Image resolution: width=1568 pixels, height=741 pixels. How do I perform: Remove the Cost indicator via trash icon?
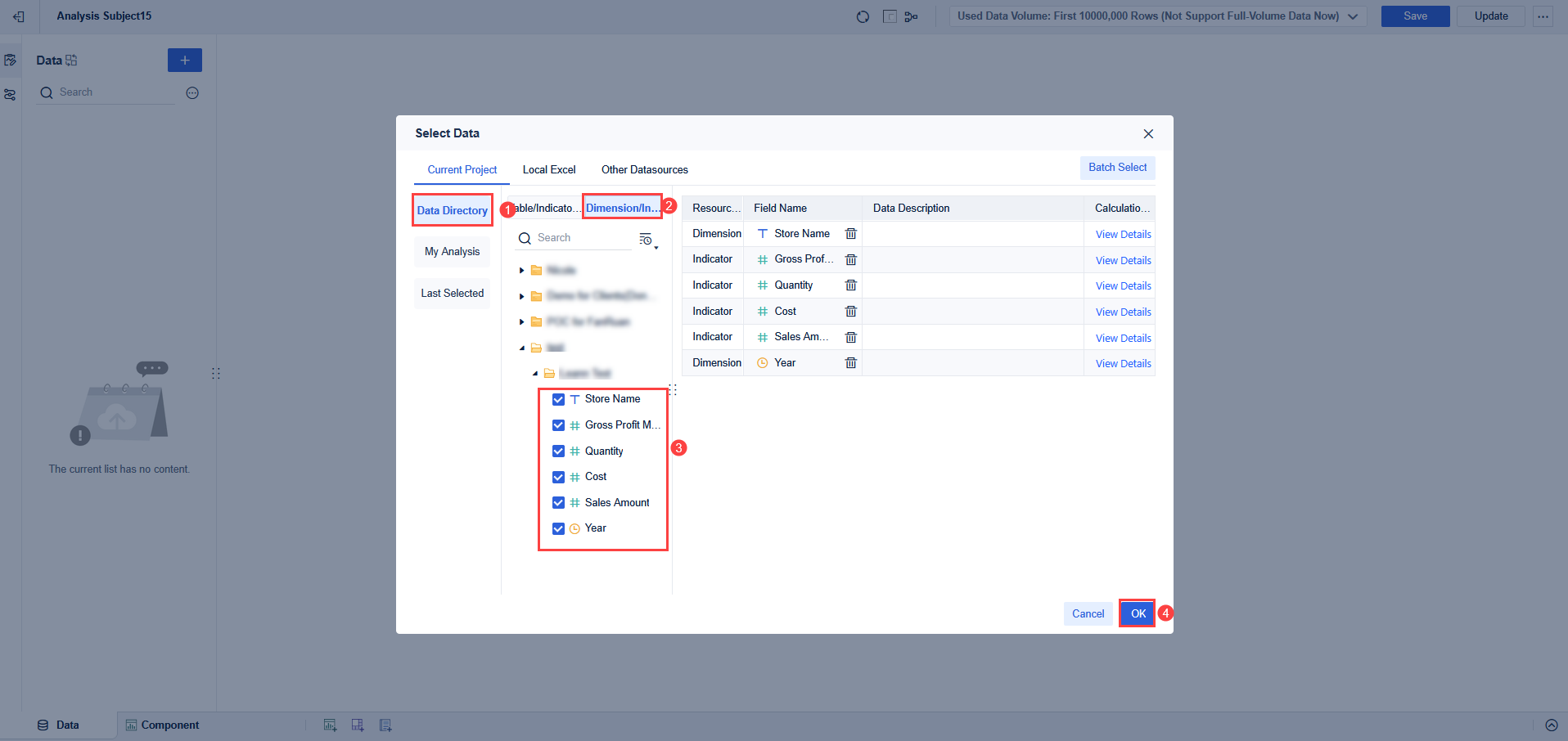pyautogui.click(x=851, y=312)
